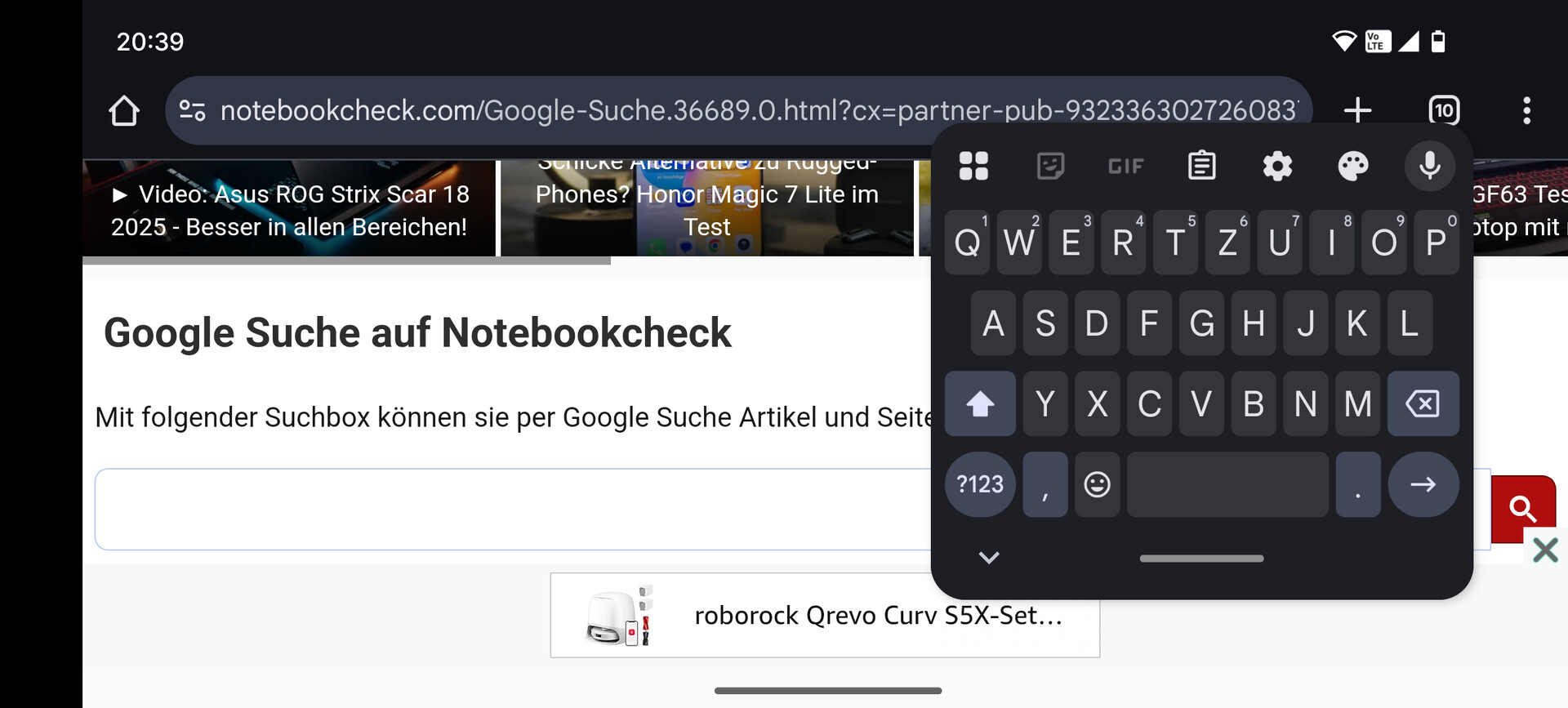Tap the backspace key
This screenshot has height=708, width=1568.
(1423, 403)
